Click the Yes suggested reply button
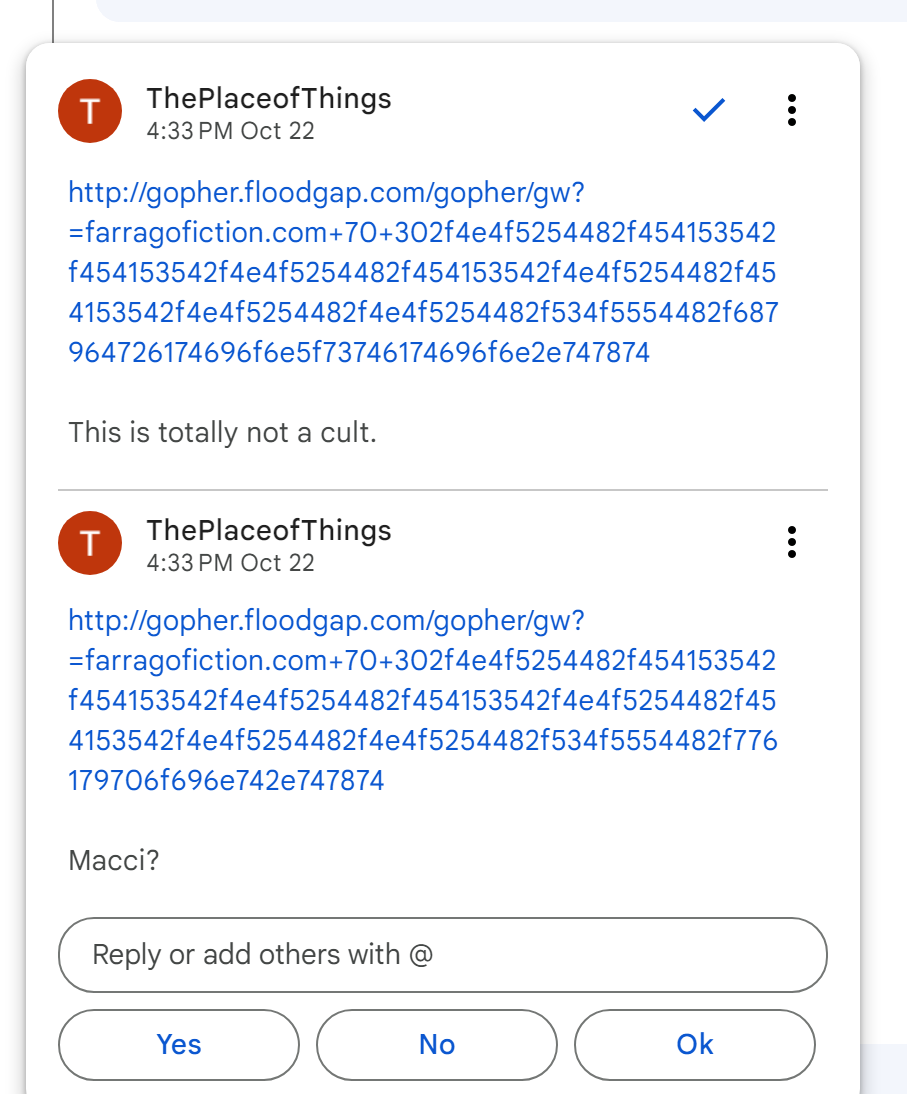The height and width of the screenshot is (1094, 907). (x=179, y=1045)
